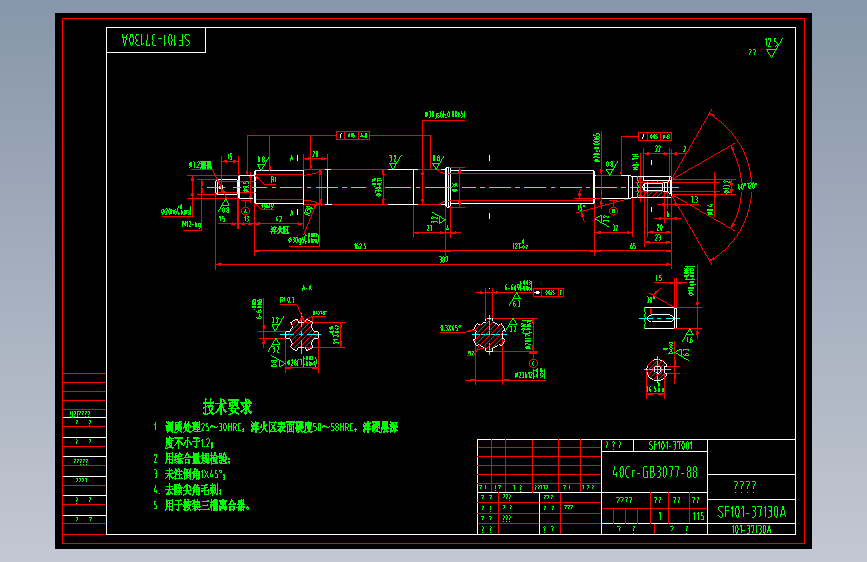Image resolution: width=867 pixels, height=562 pixels.
Task: Select note 1 mentioning 25~30HRC hardness
Action: tap(275, 435)
